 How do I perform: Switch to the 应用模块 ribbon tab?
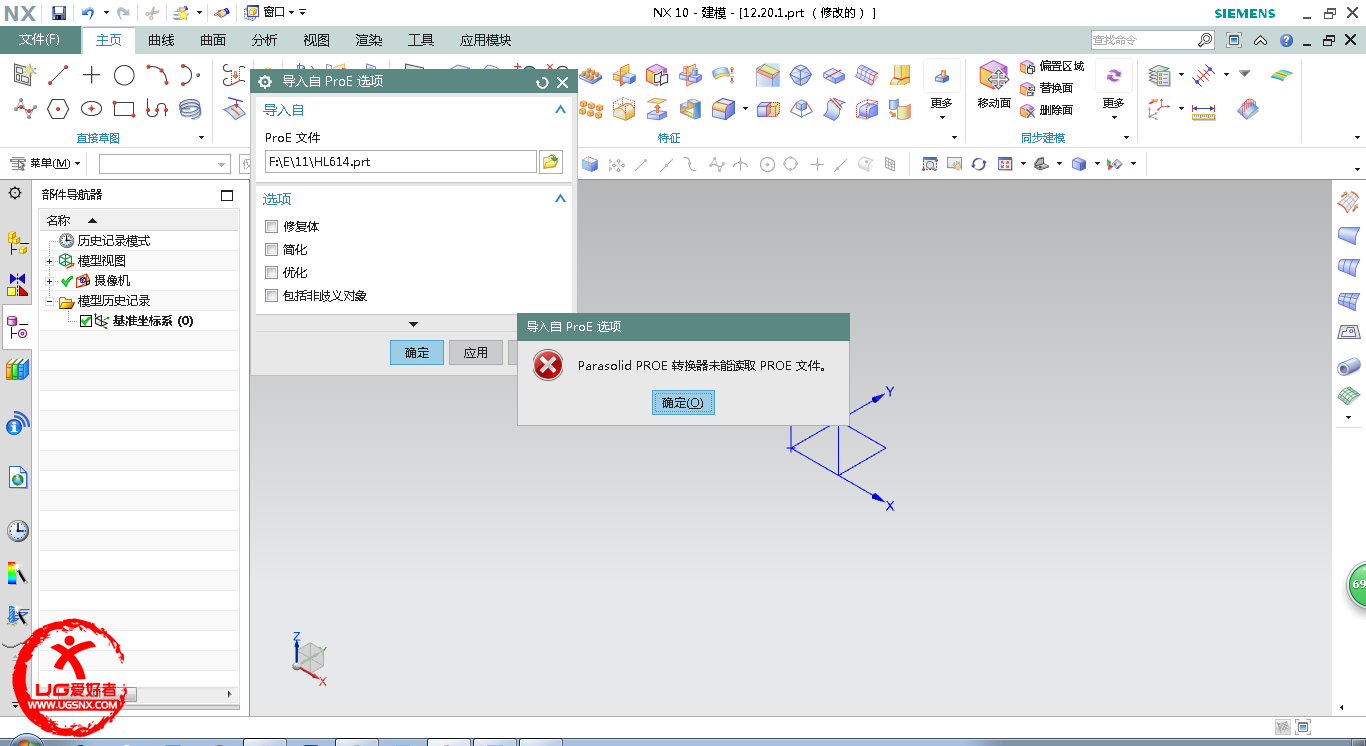(486, 40)
